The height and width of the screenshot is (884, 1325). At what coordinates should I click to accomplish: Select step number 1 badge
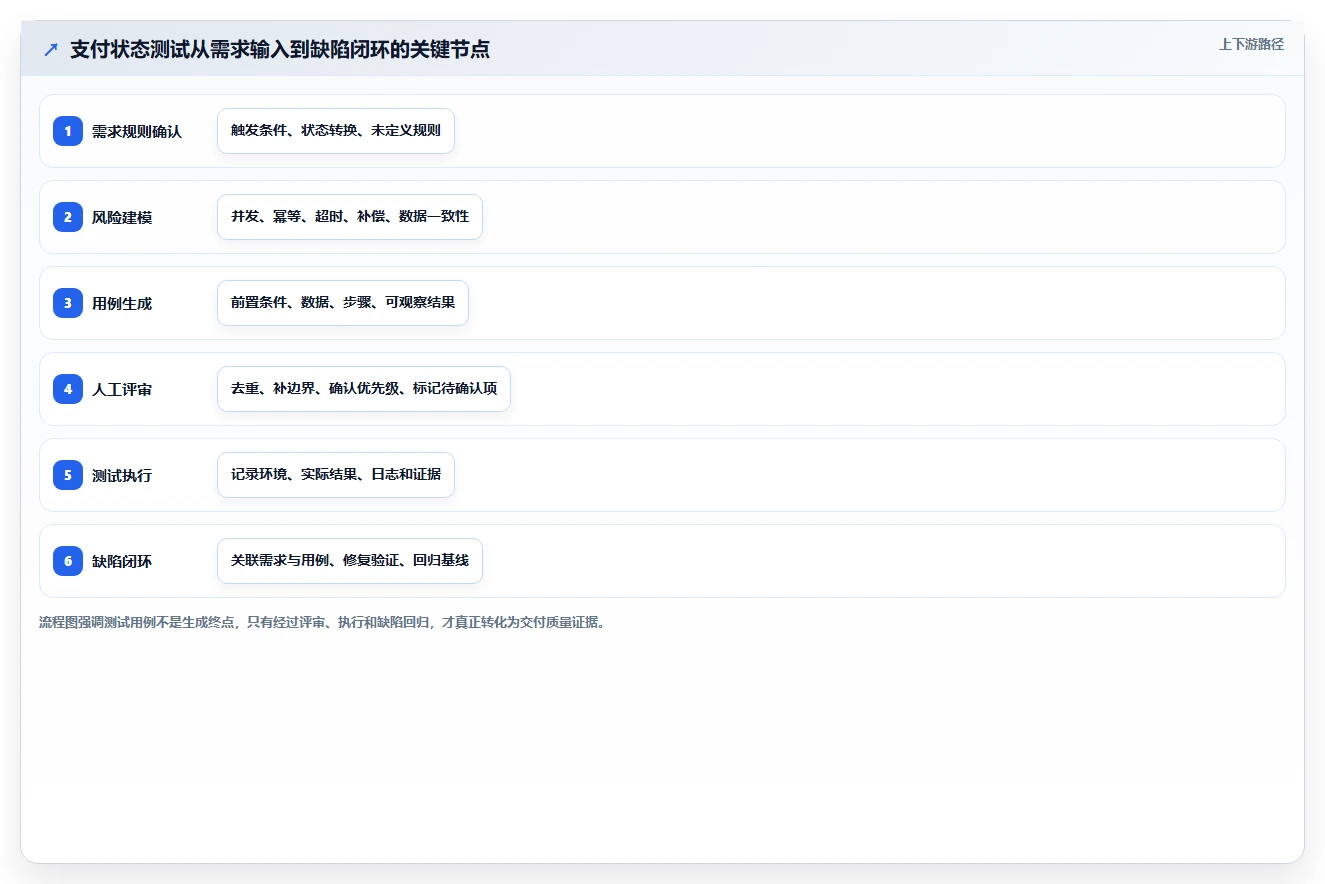(68, 131)
